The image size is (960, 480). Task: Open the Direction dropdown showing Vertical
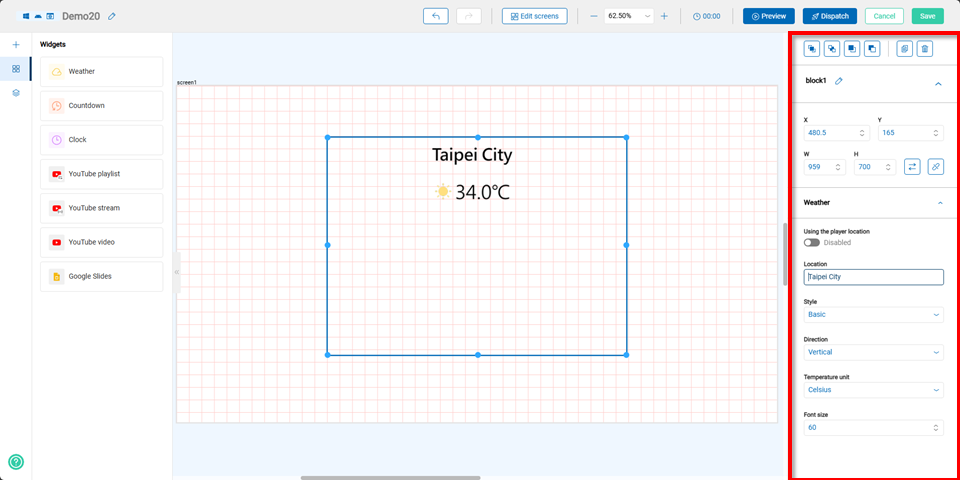(873, 352)
